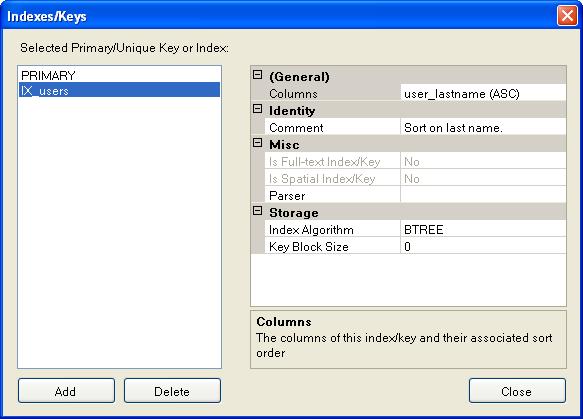583x419 pixels.
Task: Select the IX_users index entry
Action: pos(119,90)
